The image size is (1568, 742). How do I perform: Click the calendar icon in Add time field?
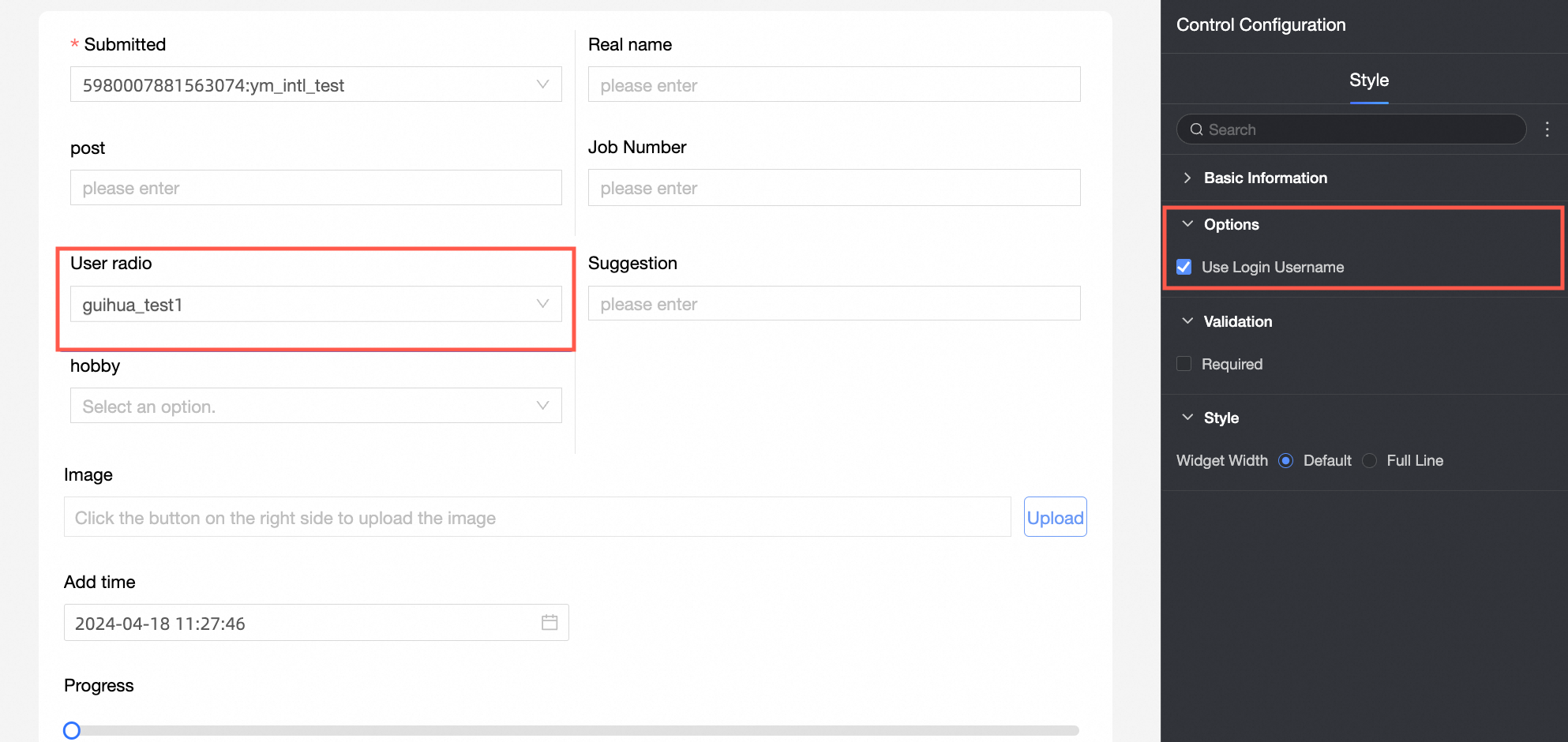point(550,623)
